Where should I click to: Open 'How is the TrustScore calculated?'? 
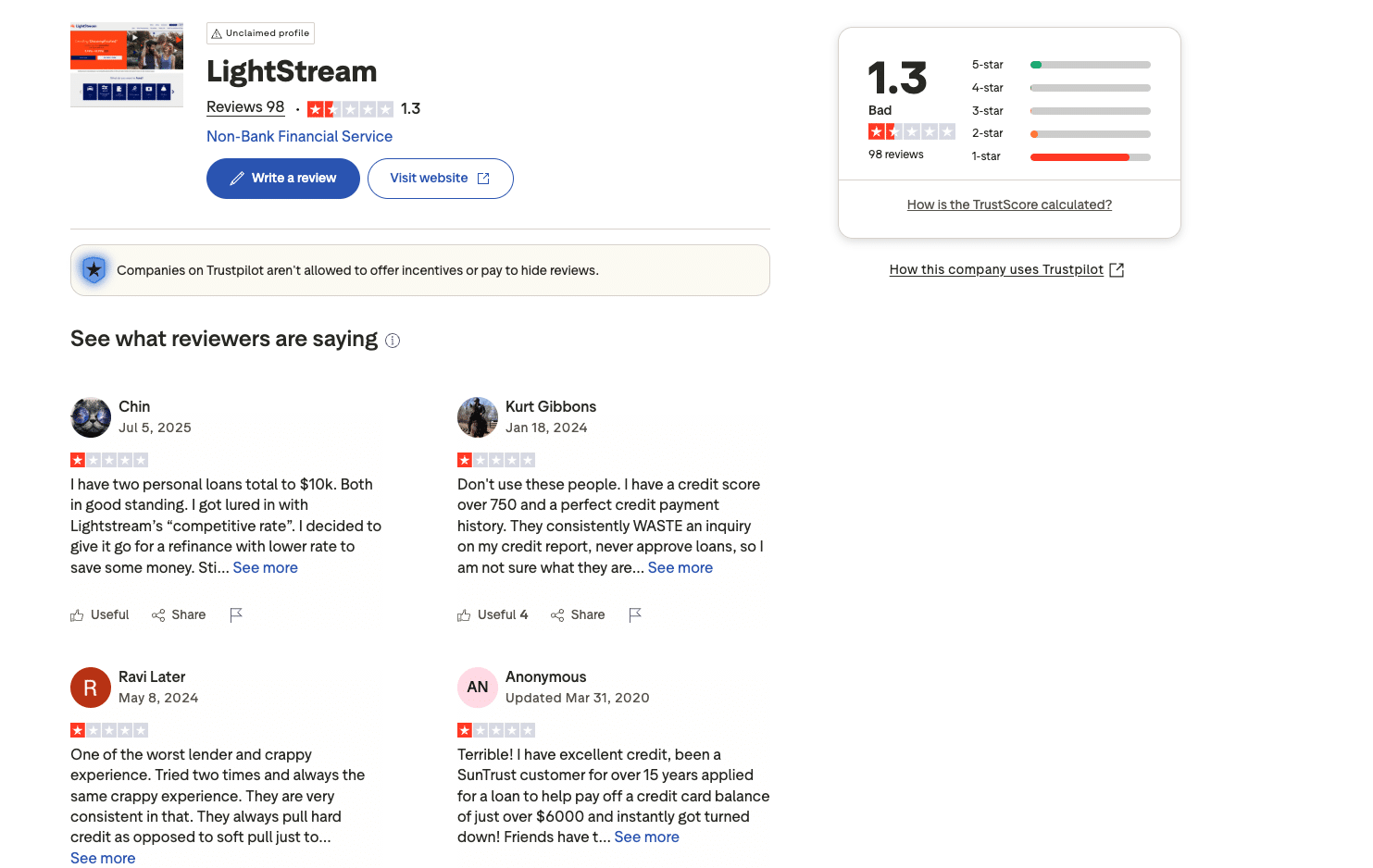click(1009, 204)
